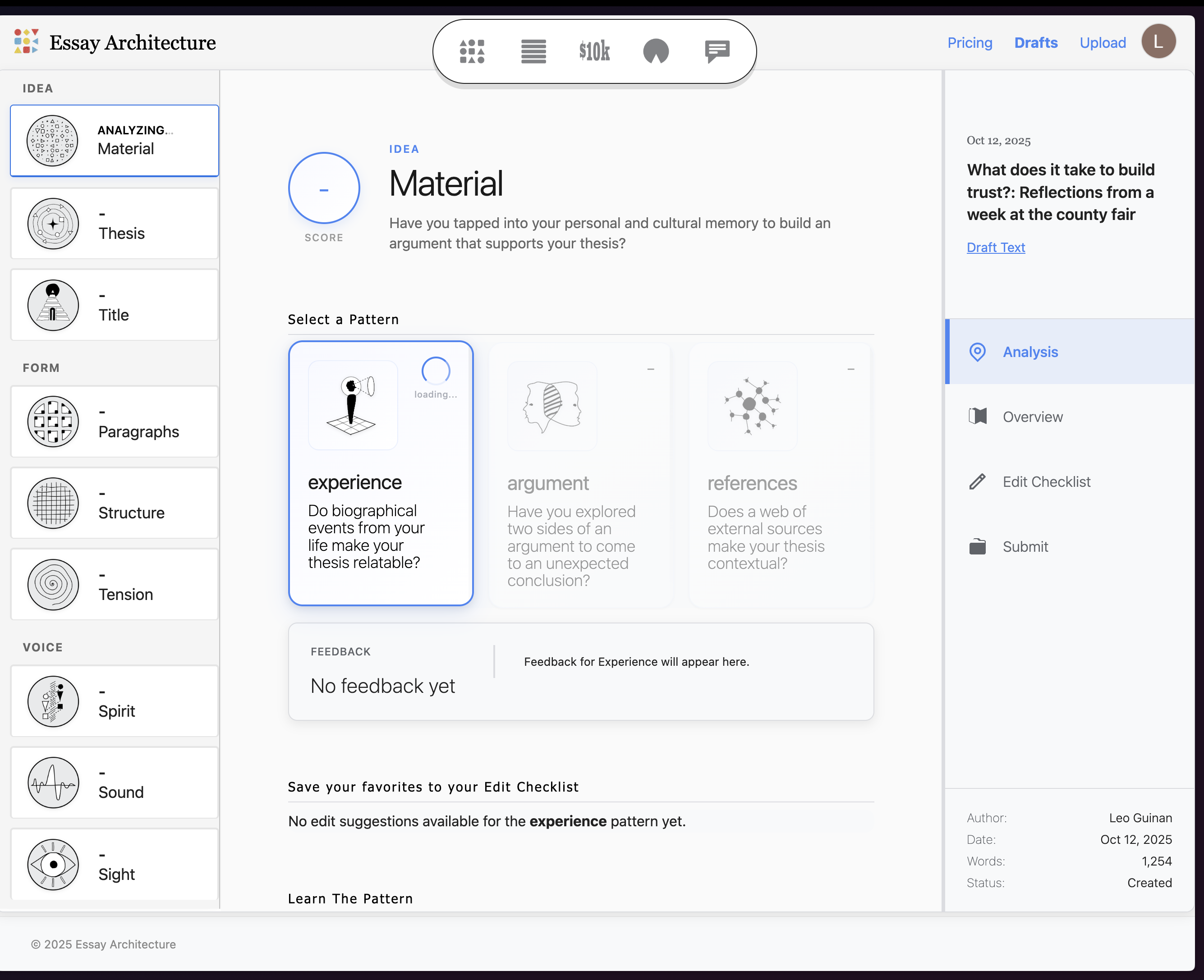Go to the Pricing page
This screenshot has height=980, width=1204.
(969, 43)
